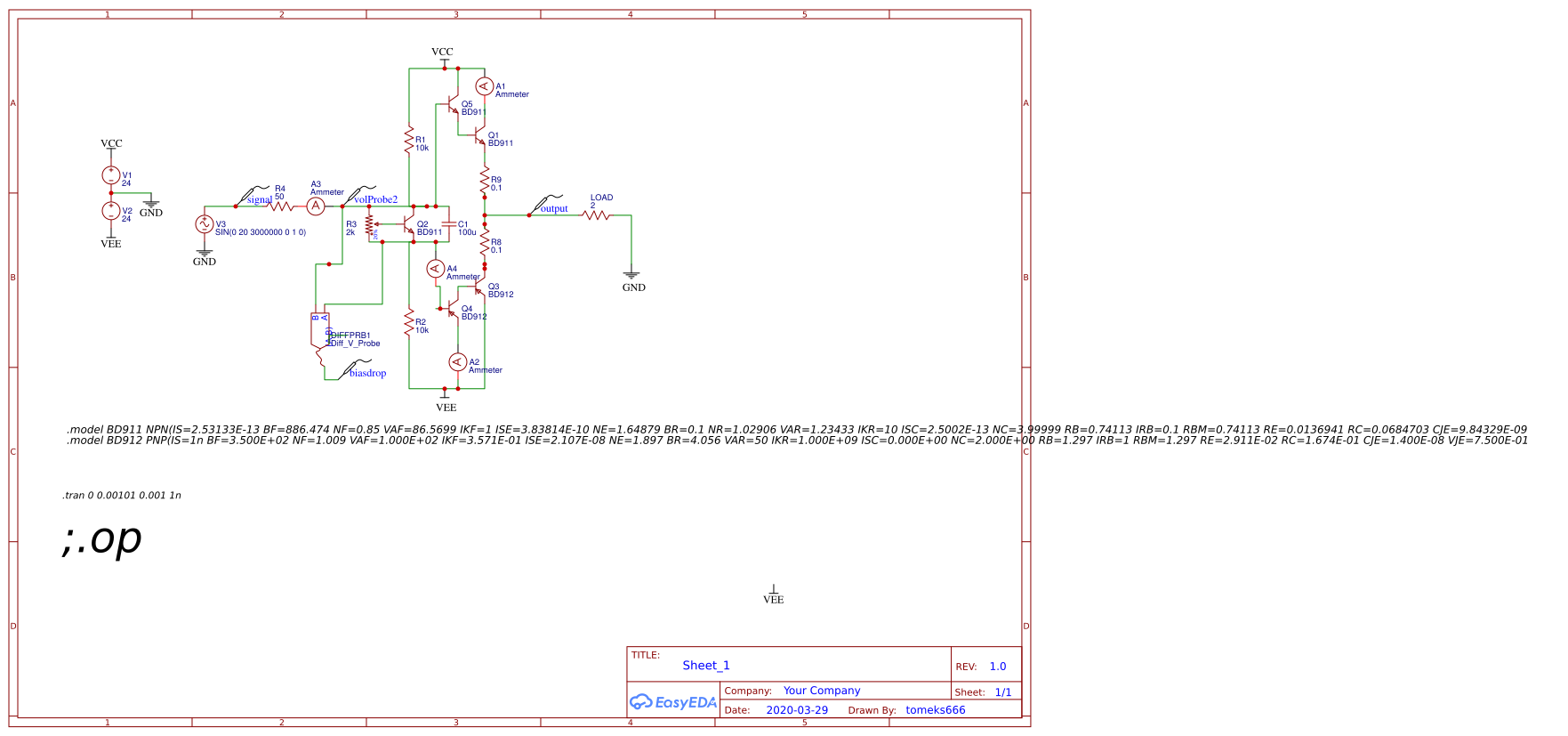Select the GND symbol below LOAD

click(x=631, y=278)
